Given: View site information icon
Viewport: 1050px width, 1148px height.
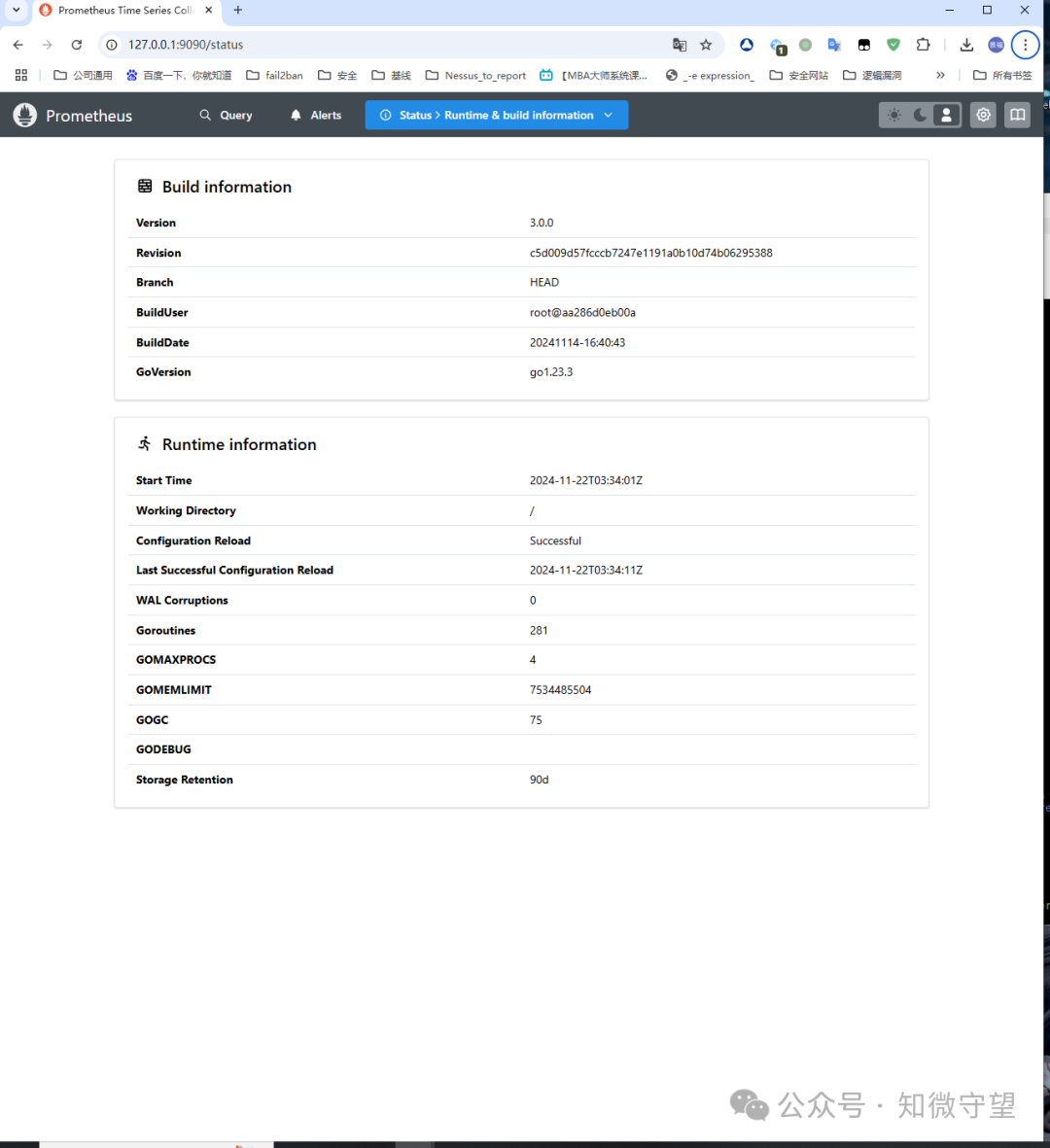Looking at the screenshot, I should click(111, 45).
